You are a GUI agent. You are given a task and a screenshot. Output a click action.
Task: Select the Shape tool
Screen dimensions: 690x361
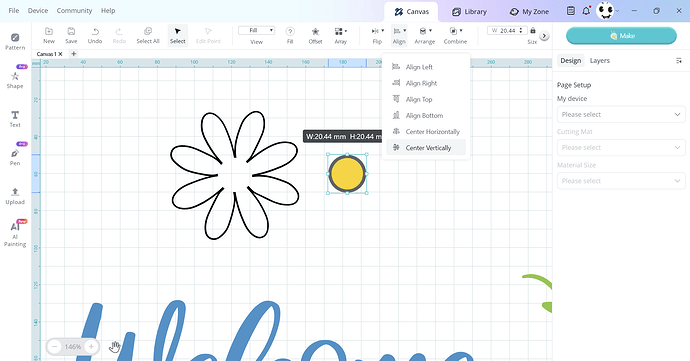(15, 80)
